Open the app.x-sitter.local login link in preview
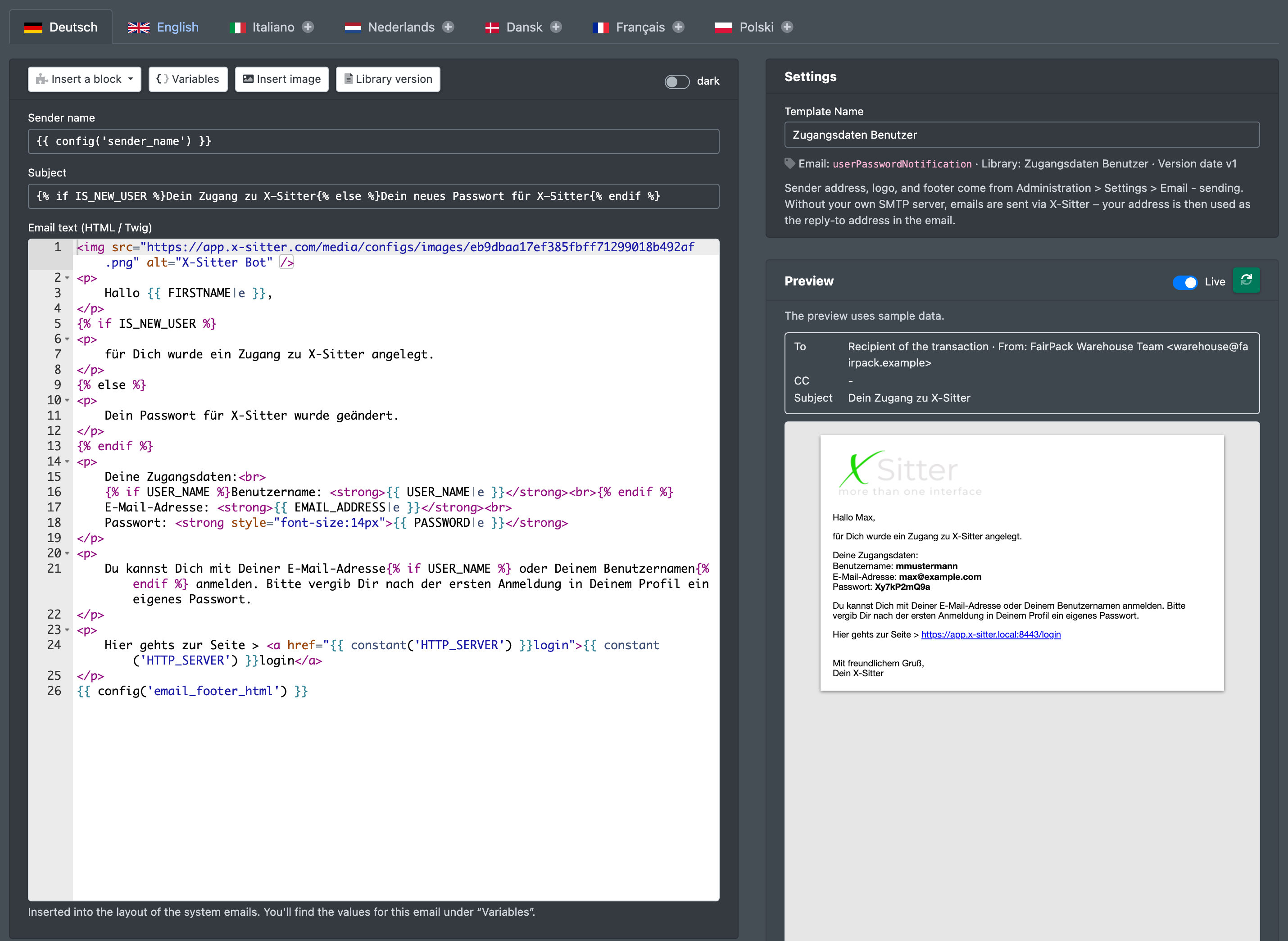Image resolution: width=1288 pixels, height=941 pixels. coord(991,634)
